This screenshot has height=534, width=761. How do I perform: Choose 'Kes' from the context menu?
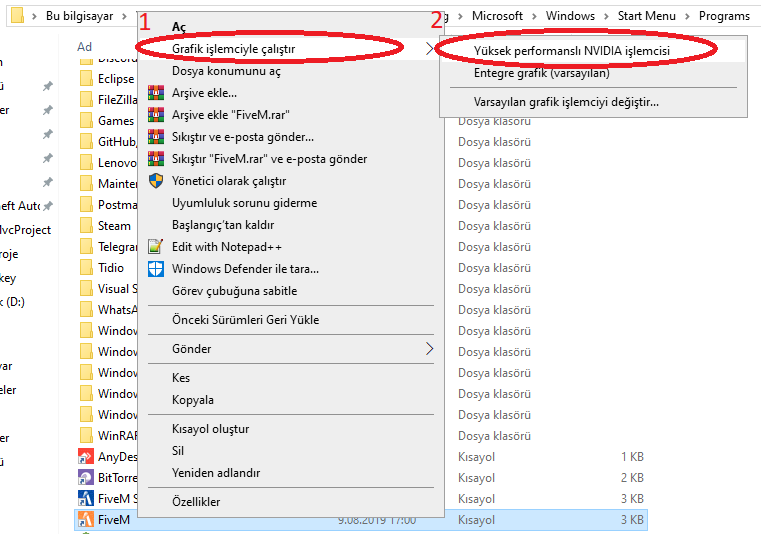pyautogui.click(x=181, y=378)
